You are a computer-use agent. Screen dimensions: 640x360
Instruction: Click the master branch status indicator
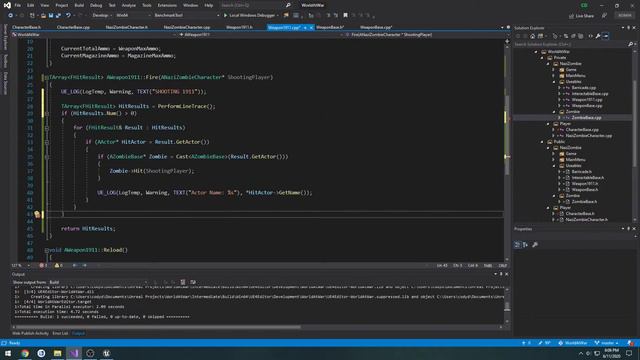(x=607, y=343)
